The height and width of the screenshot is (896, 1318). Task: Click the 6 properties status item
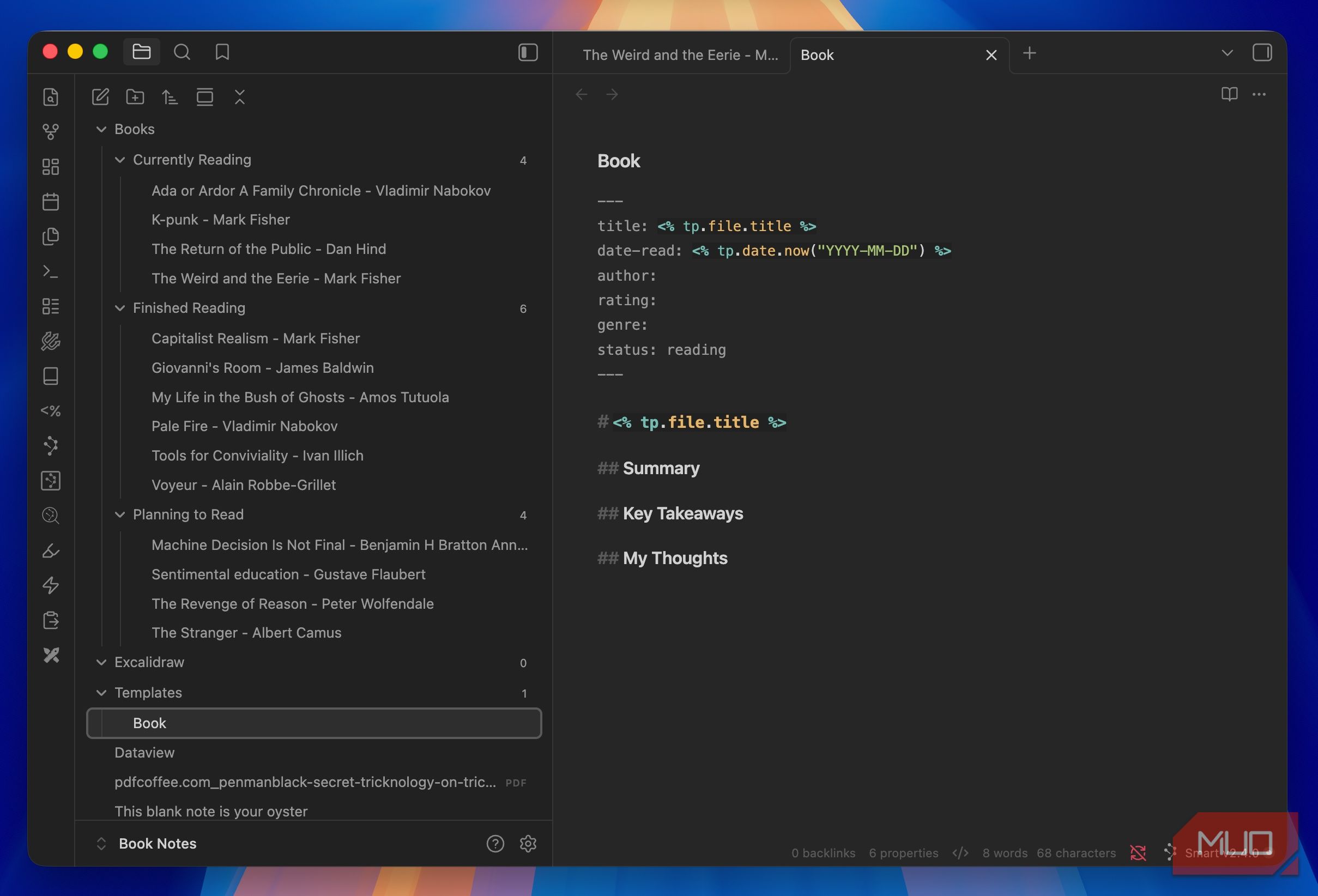coord(903,853)
